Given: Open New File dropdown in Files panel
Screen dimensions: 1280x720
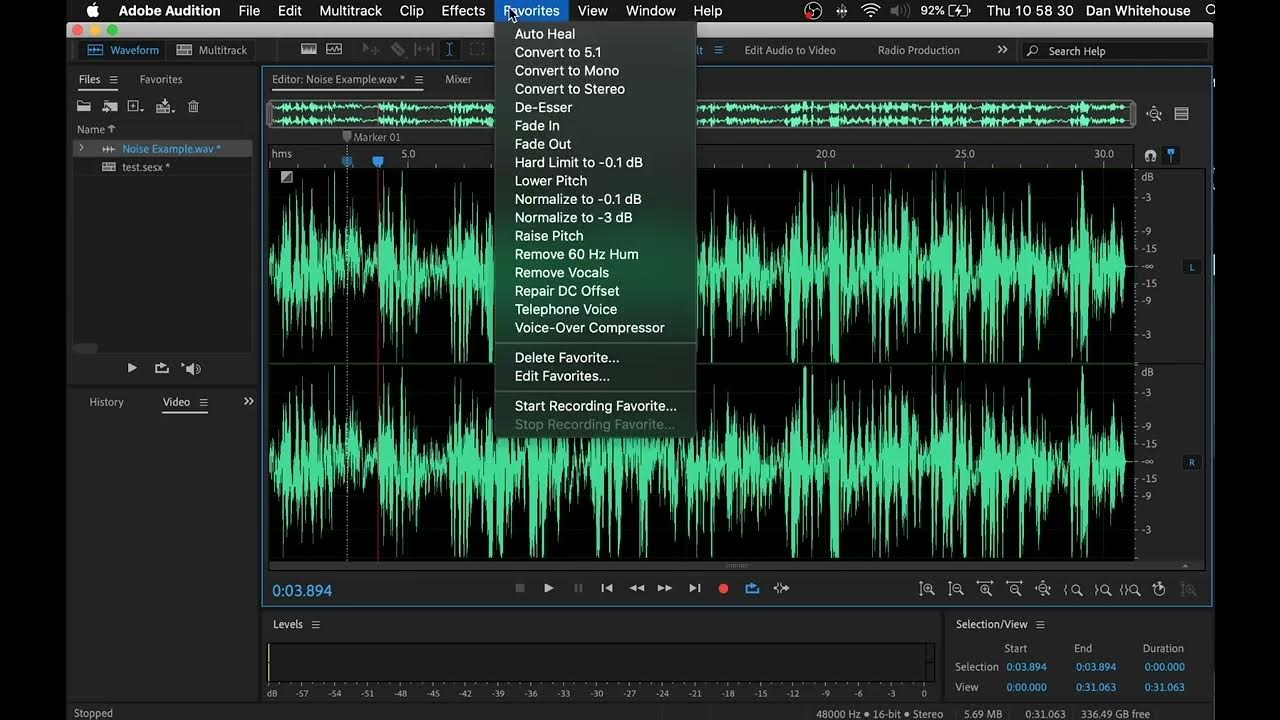Looking at the screenshot, I should pos(136,106).
